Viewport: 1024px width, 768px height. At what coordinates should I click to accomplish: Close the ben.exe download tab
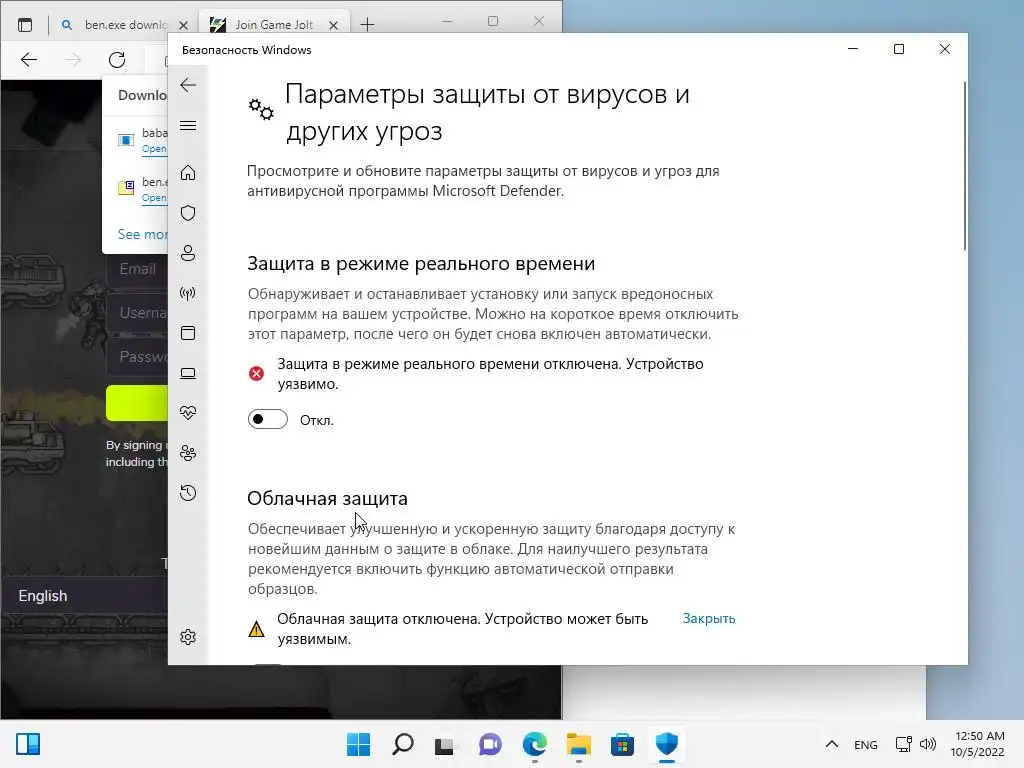click(184, 25)
